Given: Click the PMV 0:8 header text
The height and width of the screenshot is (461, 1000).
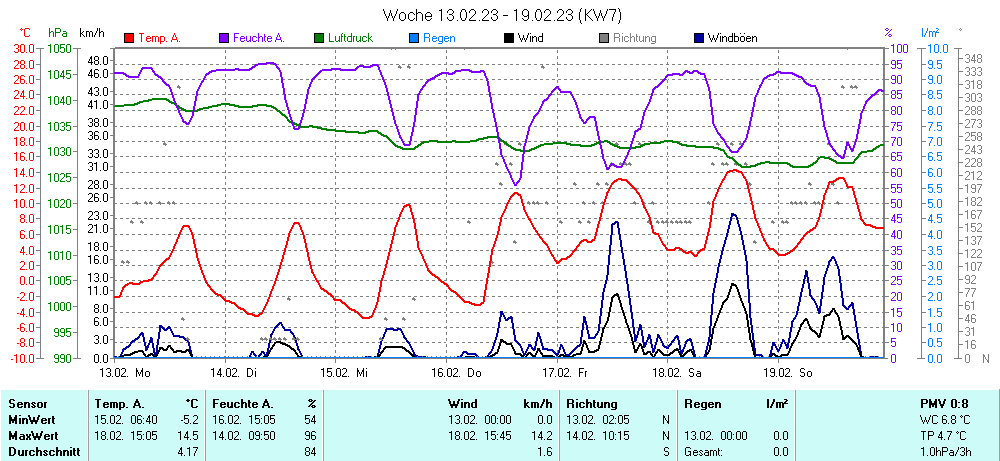Looking at the screenshot, I should pos(945,404).
